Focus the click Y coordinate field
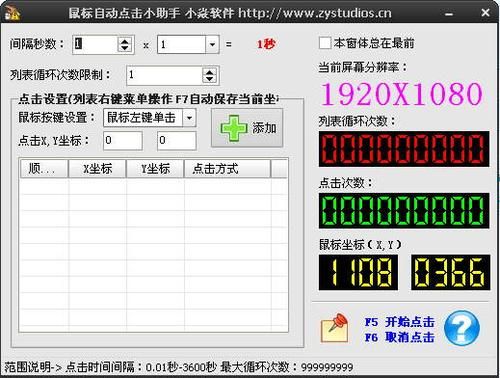Viewport: 500px width, 378px height. [177, 140]
